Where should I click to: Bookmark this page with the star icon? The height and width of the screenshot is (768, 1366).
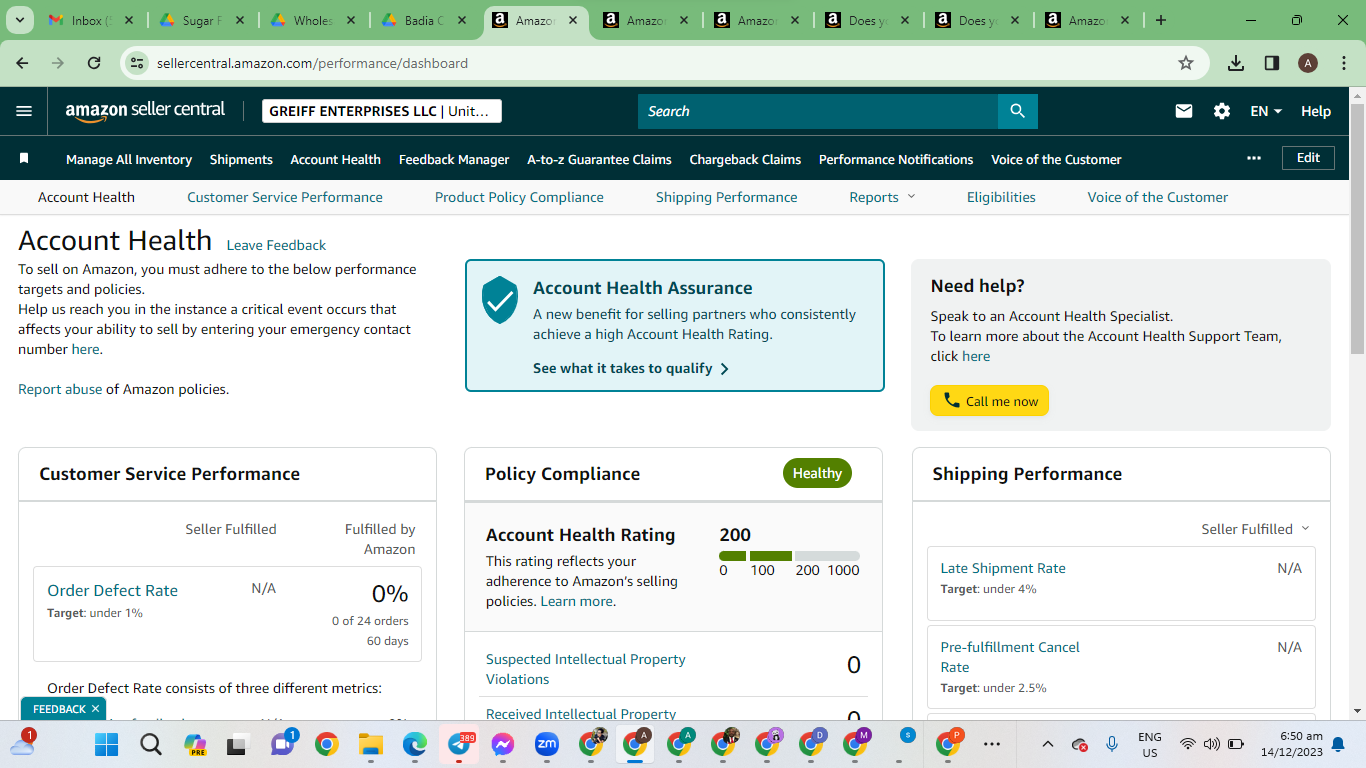coord(1186,63)
